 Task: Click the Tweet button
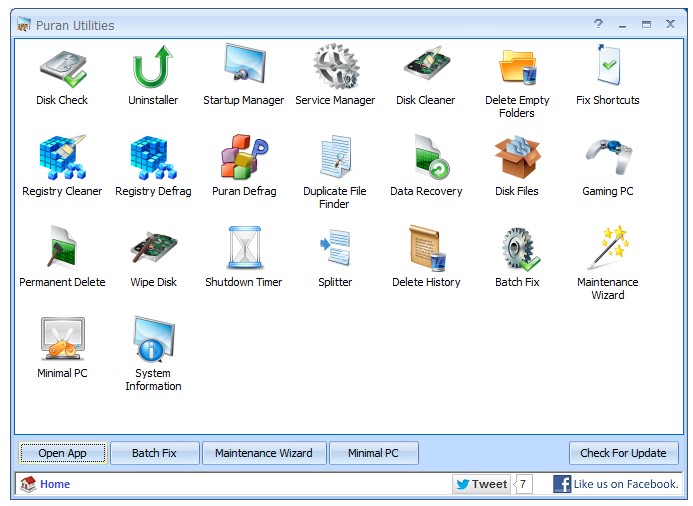(x=481, y=484)
